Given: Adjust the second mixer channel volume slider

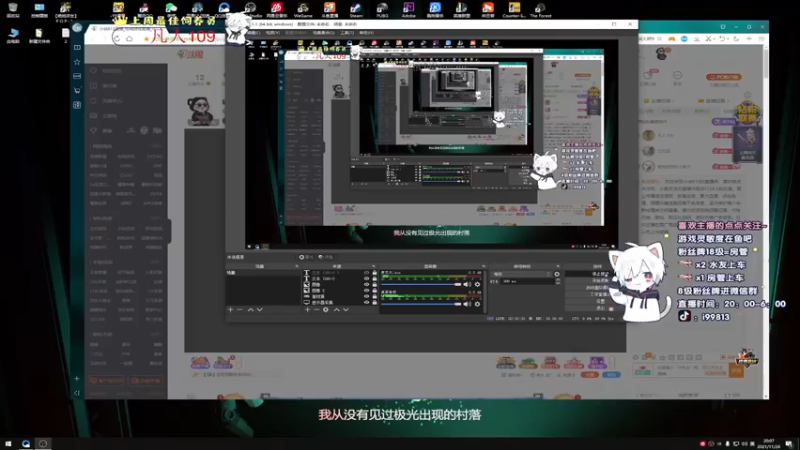Looking at the screenshot, I should coord(421,304).
